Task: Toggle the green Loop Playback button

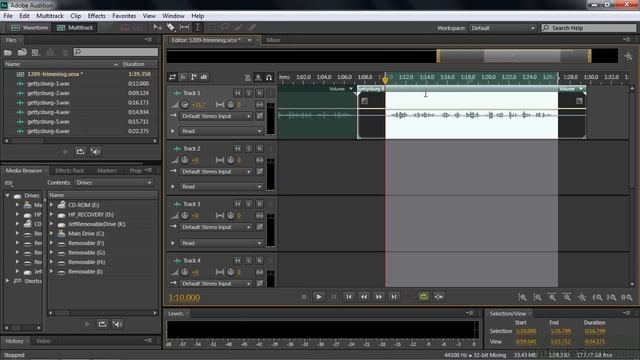Action: click(424, 297)
